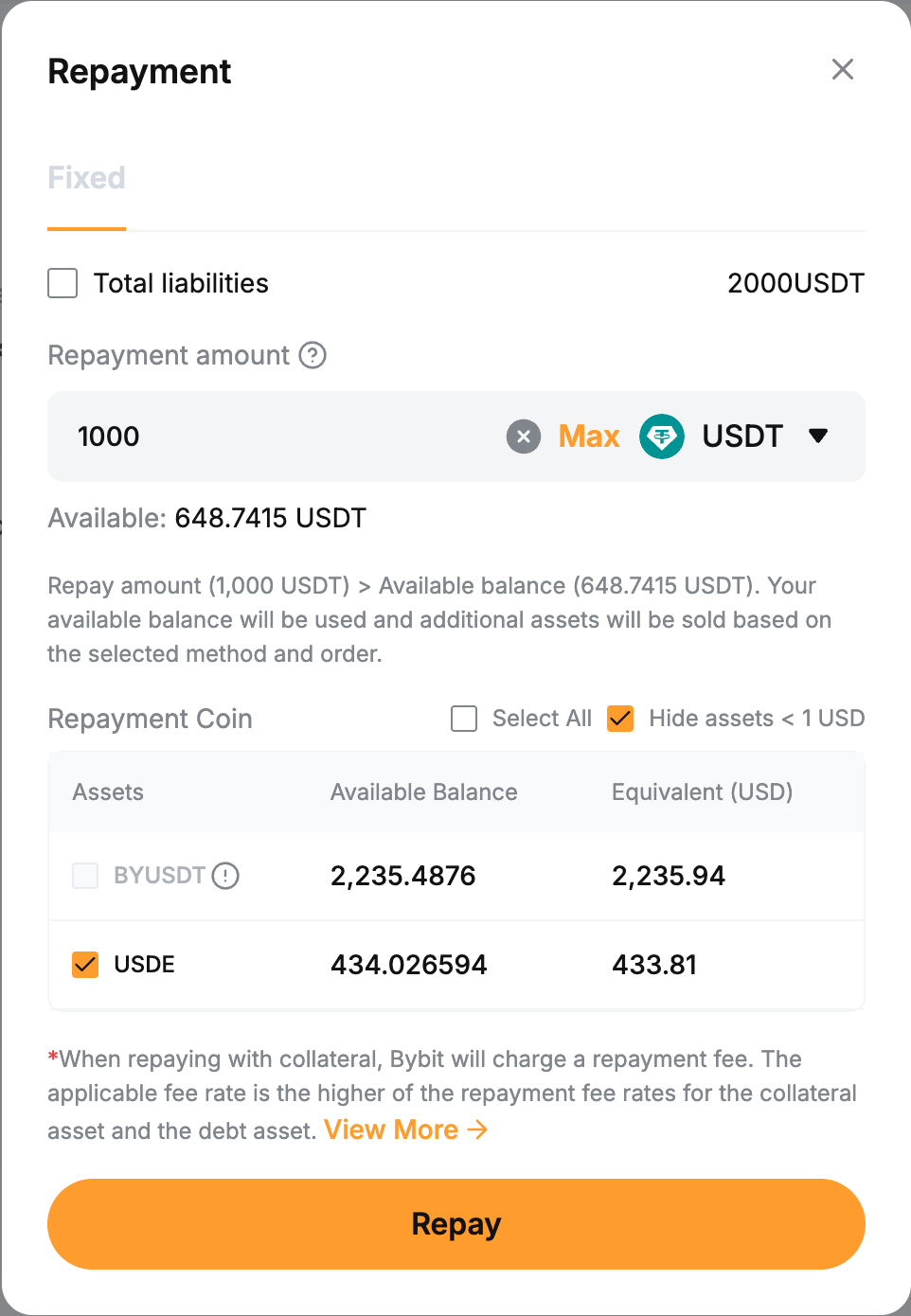The width and height of the screenshot is (911, 1316).
Task: Click the repayment amount input showing 1000
Action: tap(284, 436)
